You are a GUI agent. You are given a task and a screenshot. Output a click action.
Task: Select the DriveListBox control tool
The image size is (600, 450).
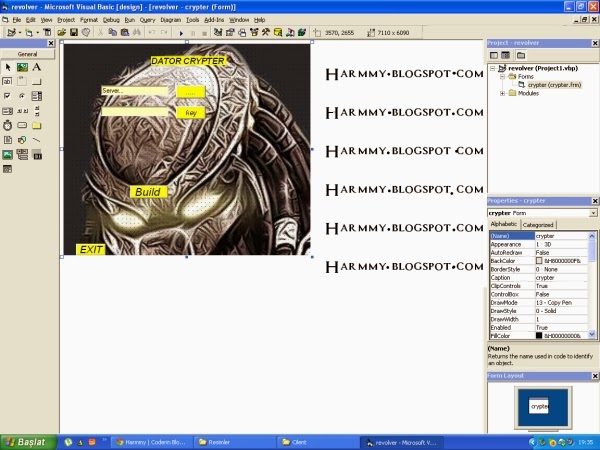[22, 125]
